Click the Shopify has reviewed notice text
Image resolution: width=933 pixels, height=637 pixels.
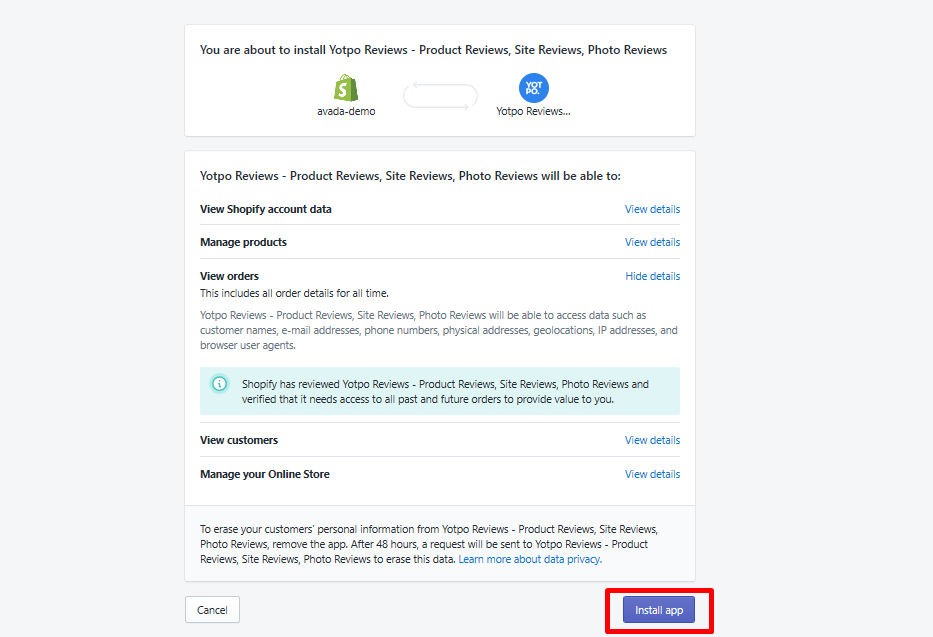click(445, 391)
